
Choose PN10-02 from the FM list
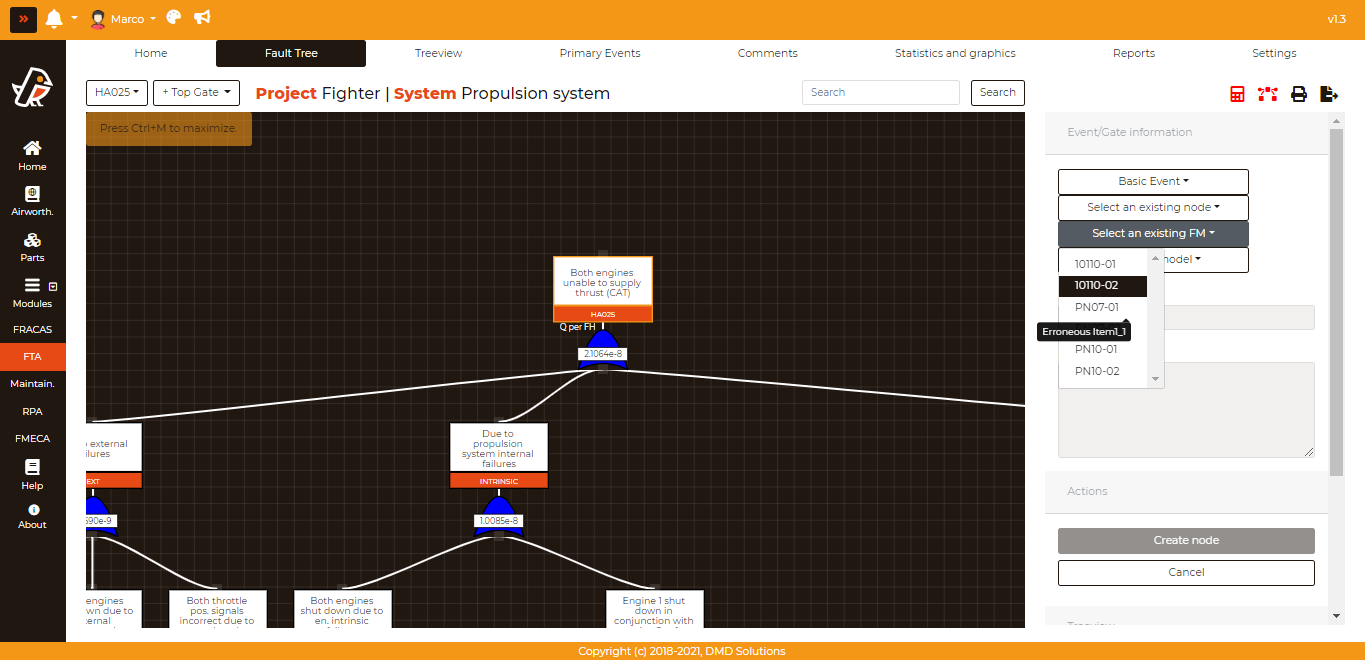click(x=1097, y=372)
